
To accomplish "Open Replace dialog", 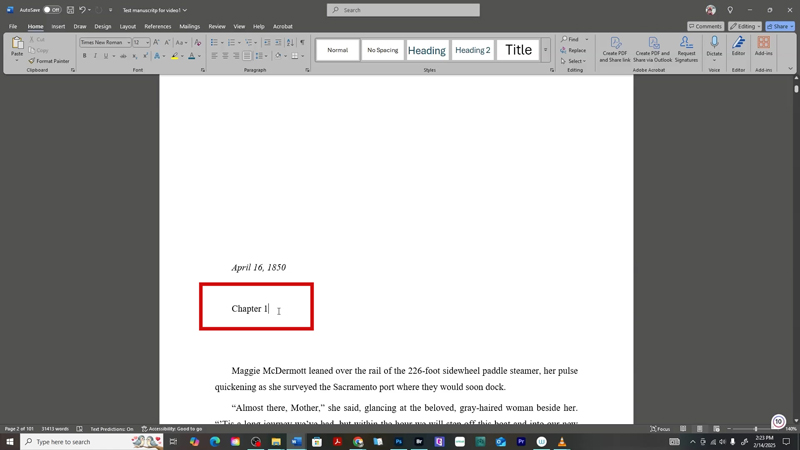I will (x=573, y=50).
